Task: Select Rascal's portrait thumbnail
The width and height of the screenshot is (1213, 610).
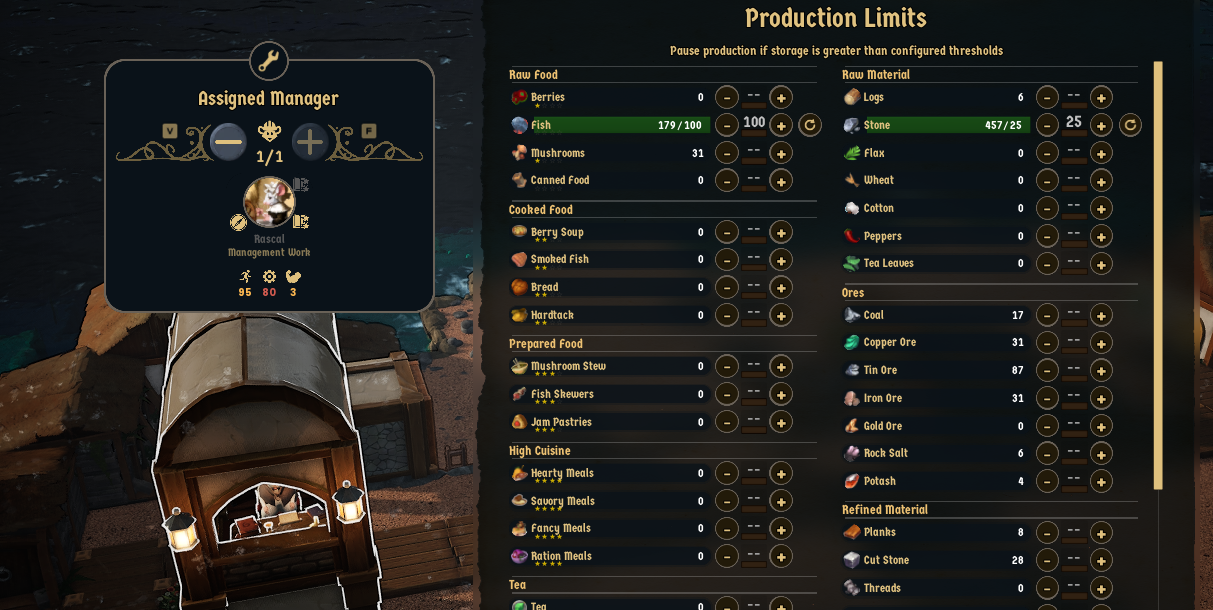Action: click(269, 202)
